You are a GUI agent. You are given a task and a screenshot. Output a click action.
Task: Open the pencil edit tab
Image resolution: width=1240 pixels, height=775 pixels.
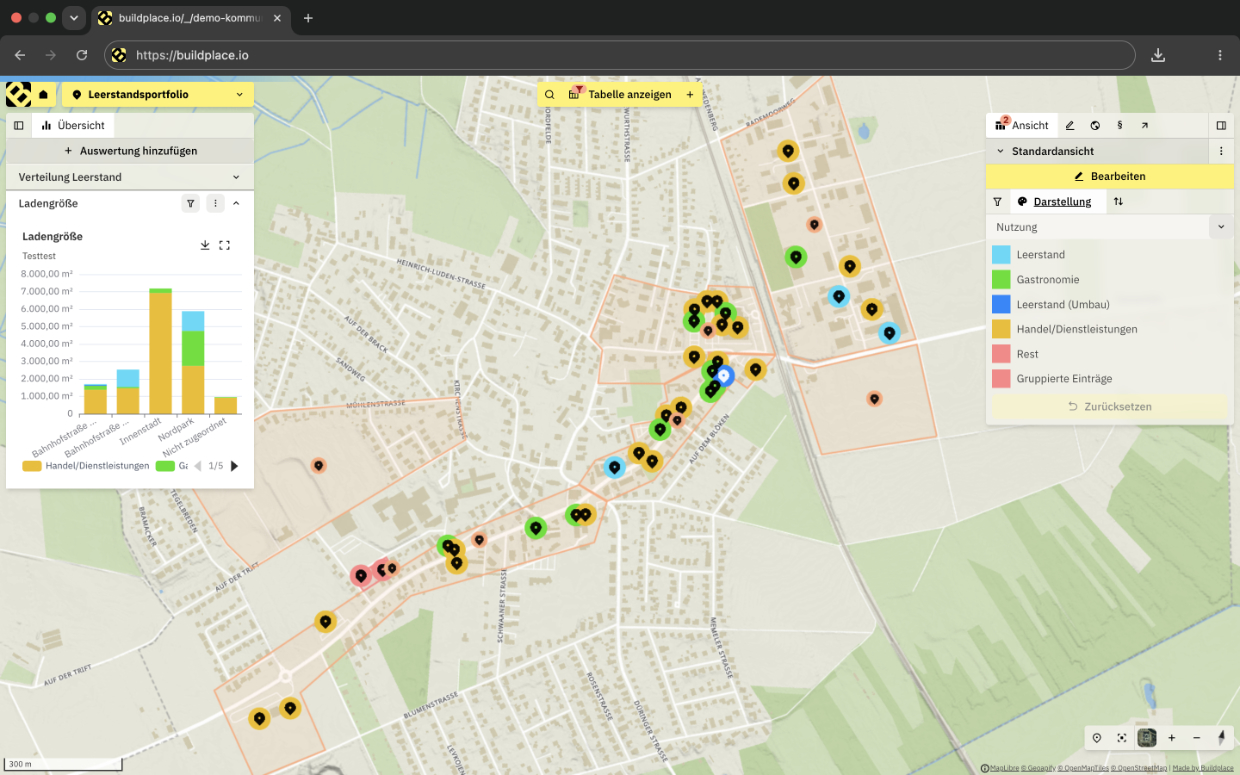click(x=1070, y=126)
